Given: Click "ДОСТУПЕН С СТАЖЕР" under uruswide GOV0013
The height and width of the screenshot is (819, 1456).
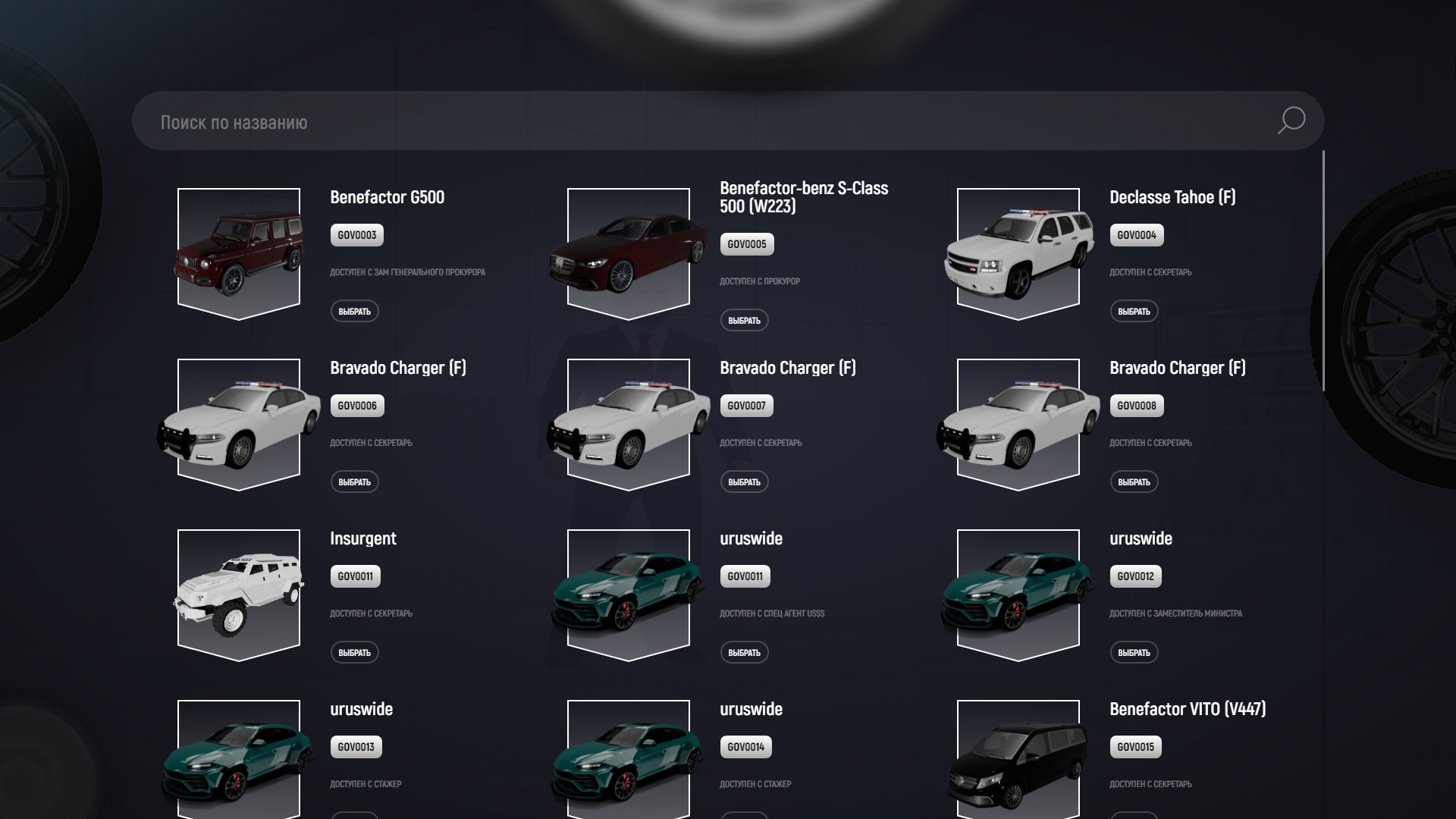Looking at the screenshot, I should [x=366, y=784].
